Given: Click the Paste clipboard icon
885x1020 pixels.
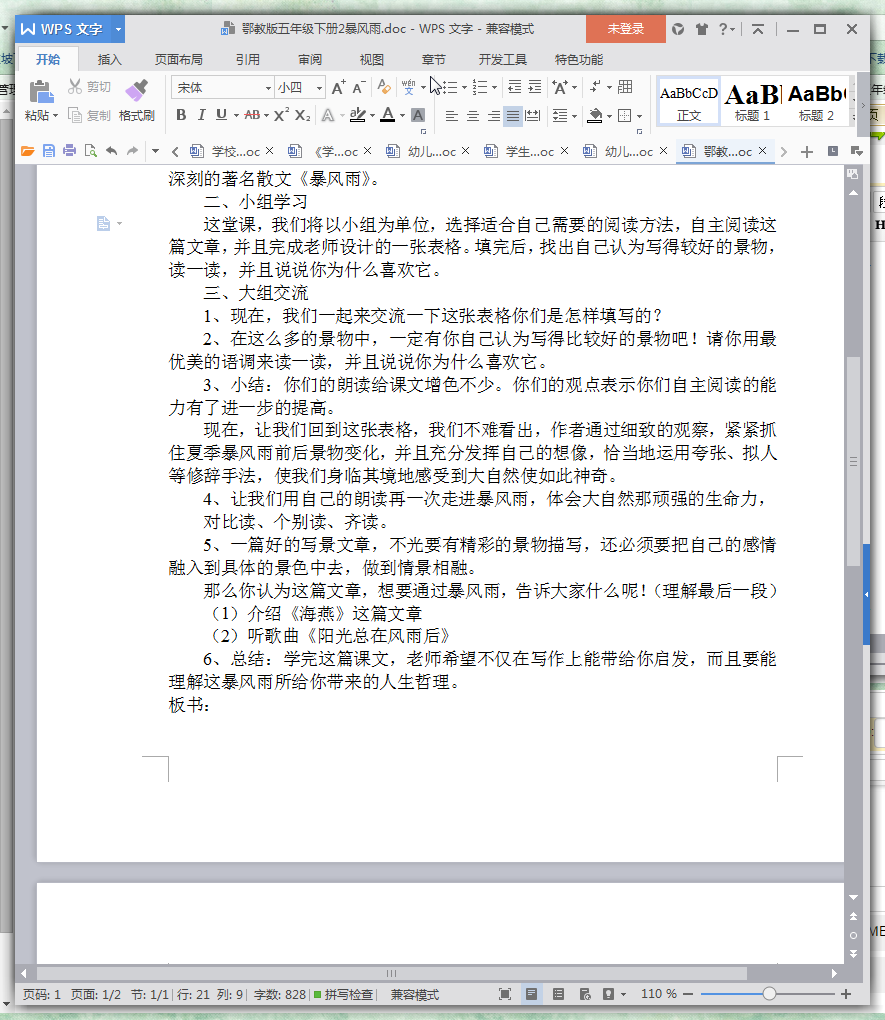Looking at the screenshot, I should coord(41,92).
